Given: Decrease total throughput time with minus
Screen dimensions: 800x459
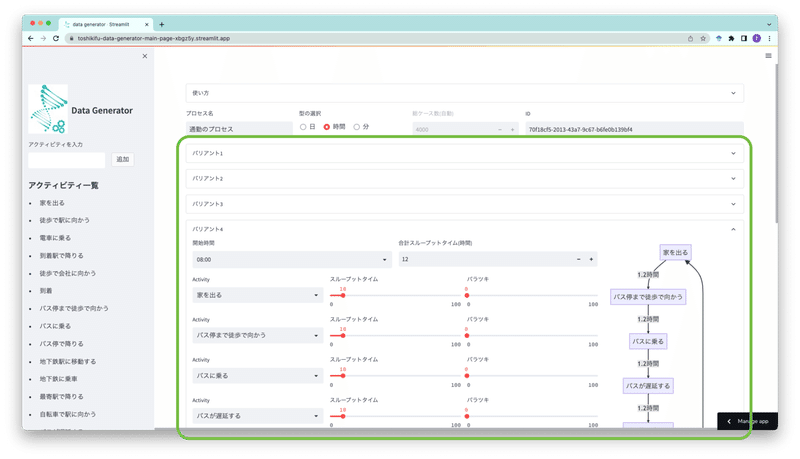Looking at the screenshot, I should [x=579, y=259].
